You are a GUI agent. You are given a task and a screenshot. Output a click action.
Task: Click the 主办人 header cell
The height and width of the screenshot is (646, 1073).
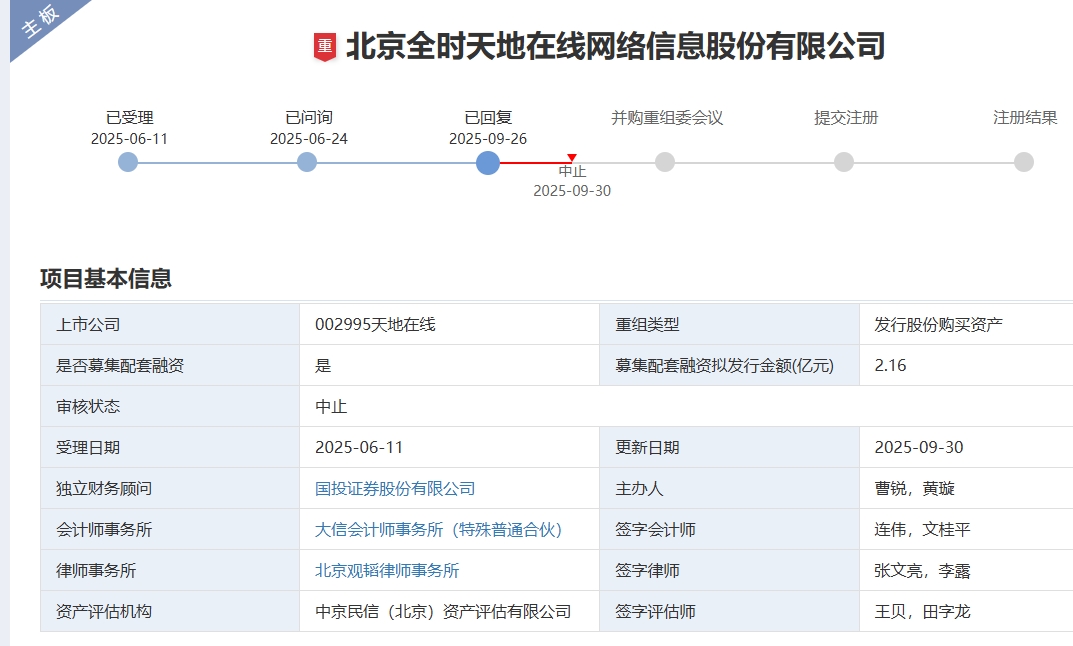pos(729,489)
